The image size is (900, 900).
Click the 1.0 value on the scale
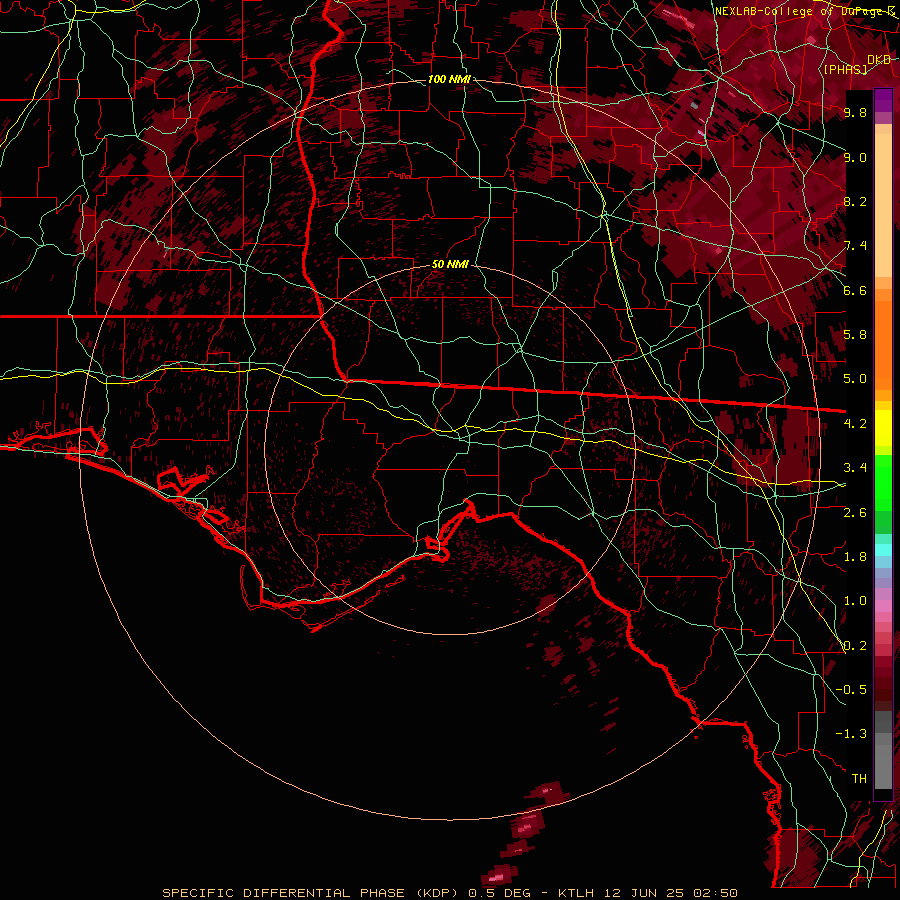click(x=855, y=601)
